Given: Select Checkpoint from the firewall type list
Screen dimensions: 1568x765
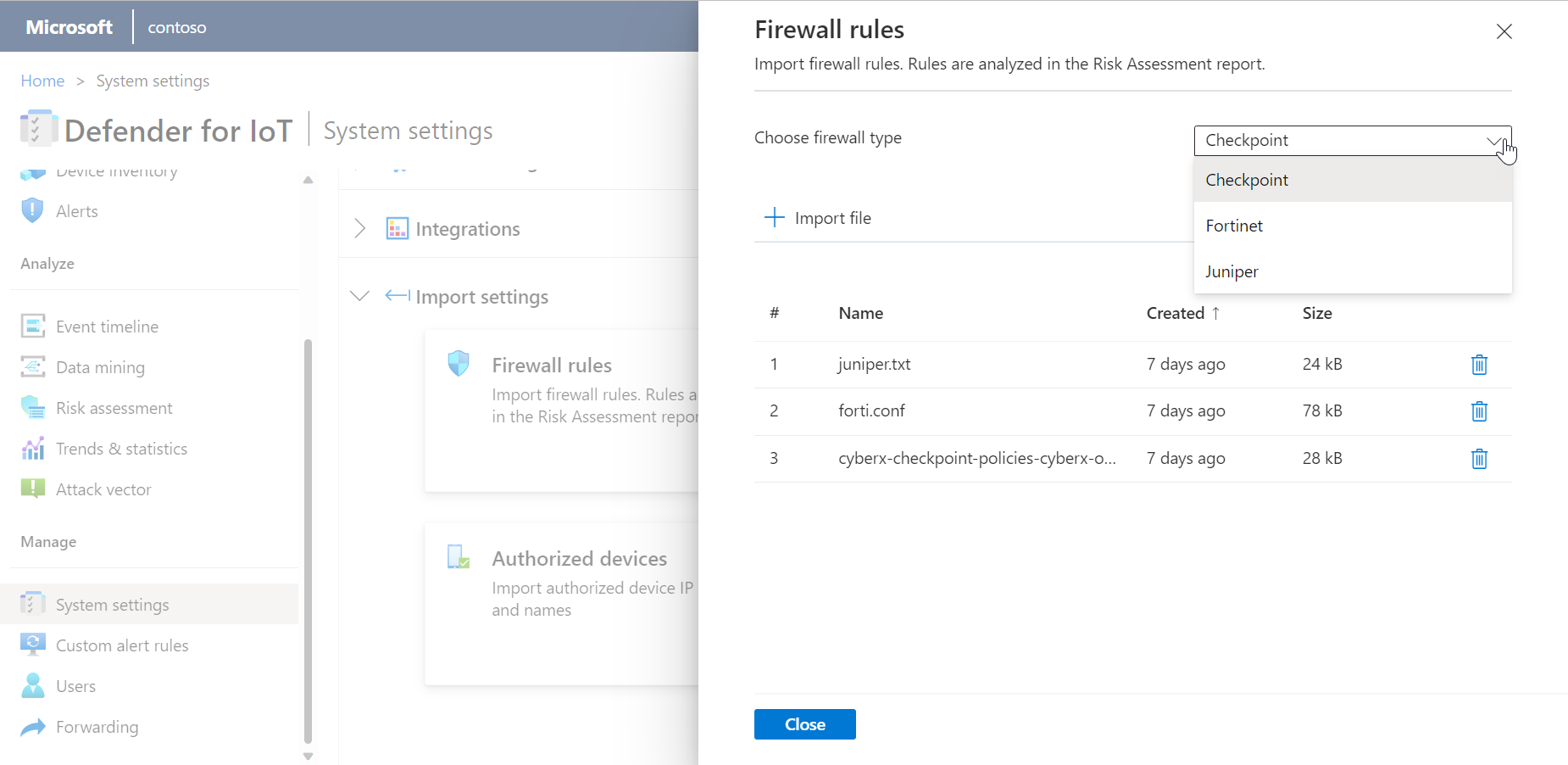Looking at the screenshot, I should click(x=1353, y=180).
